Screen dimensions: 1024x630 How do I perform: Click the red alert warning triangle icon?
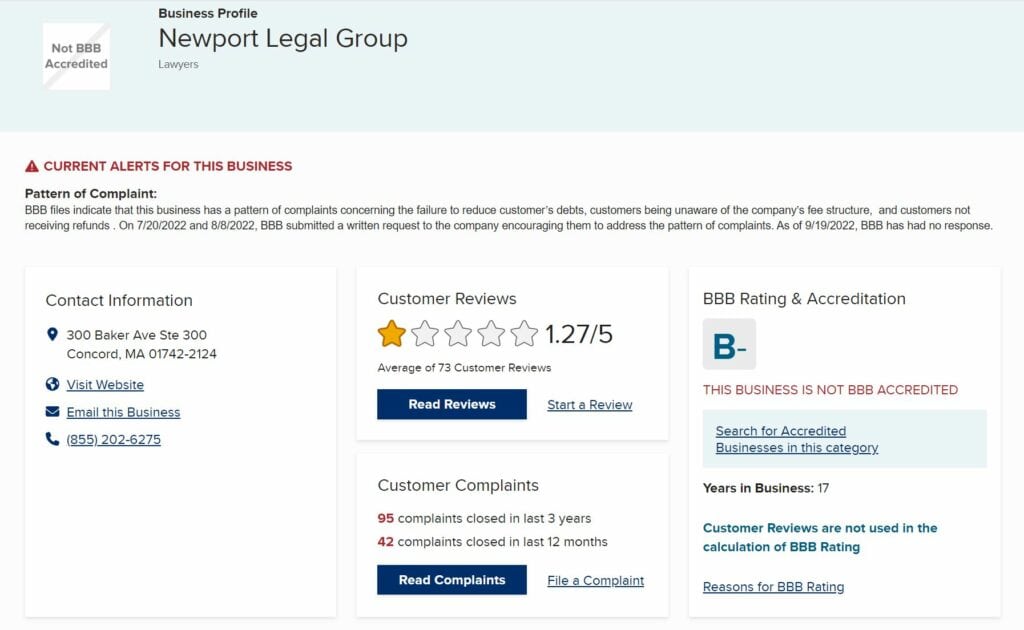pyautogui.click(x=31, y=166)
